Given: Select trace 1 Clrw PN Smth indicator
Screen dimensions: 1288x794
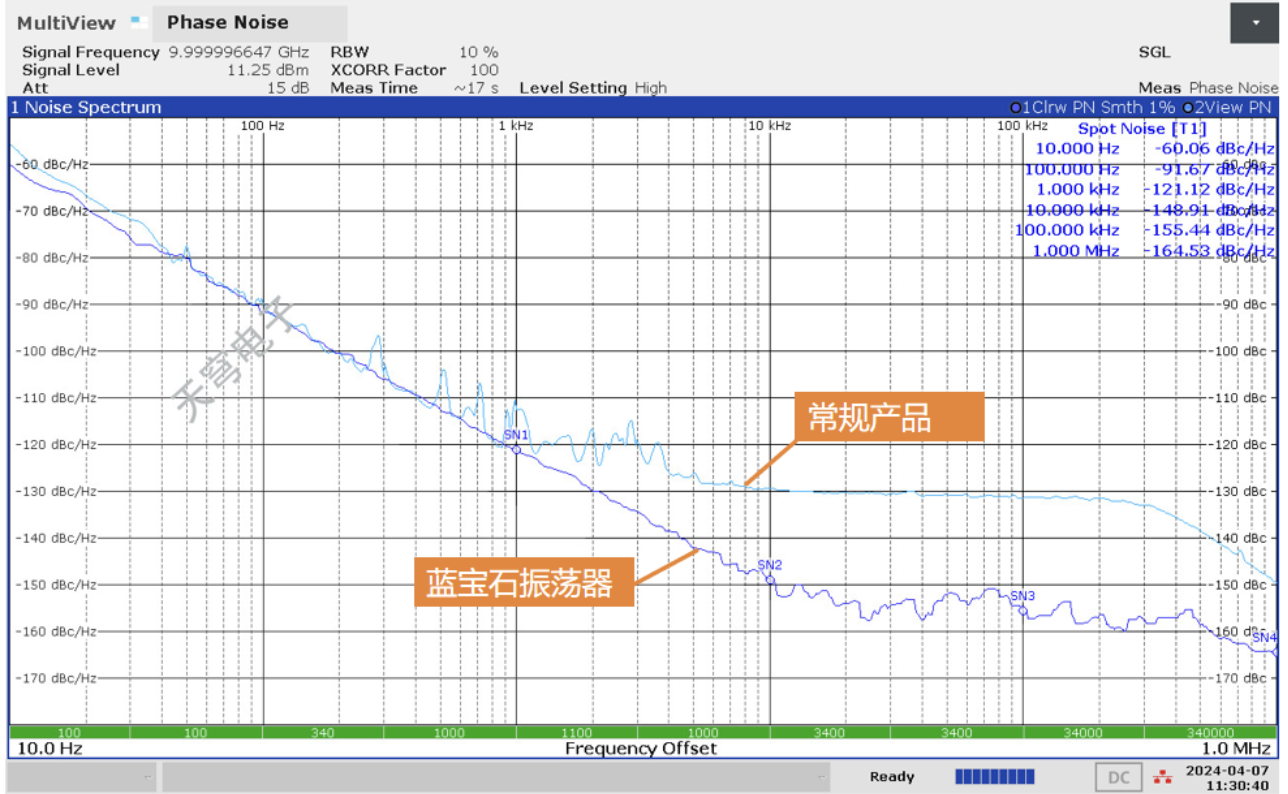Looking at the screenshot, I should click(x=1092, y=107).
